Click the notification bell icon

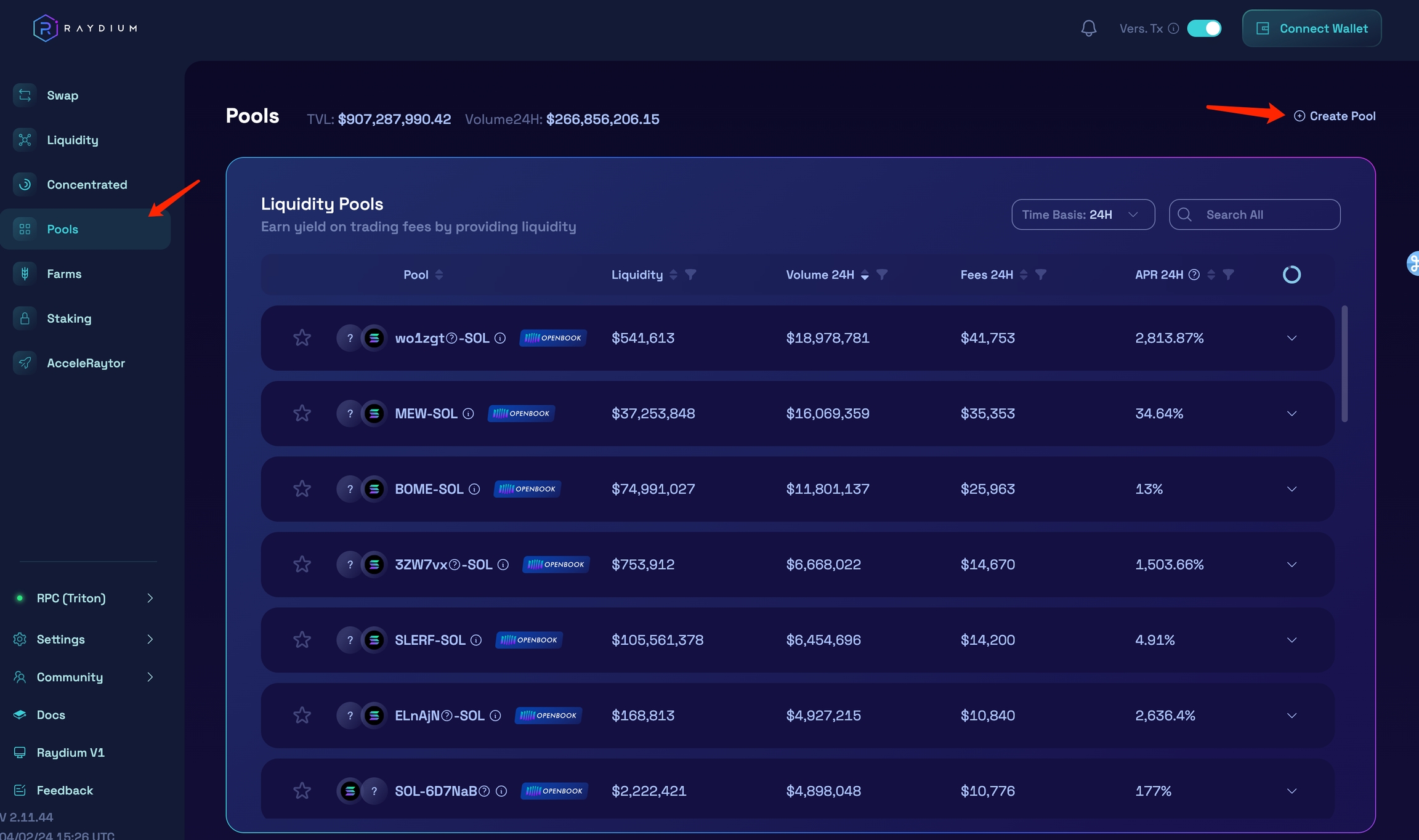(1088, 28)
